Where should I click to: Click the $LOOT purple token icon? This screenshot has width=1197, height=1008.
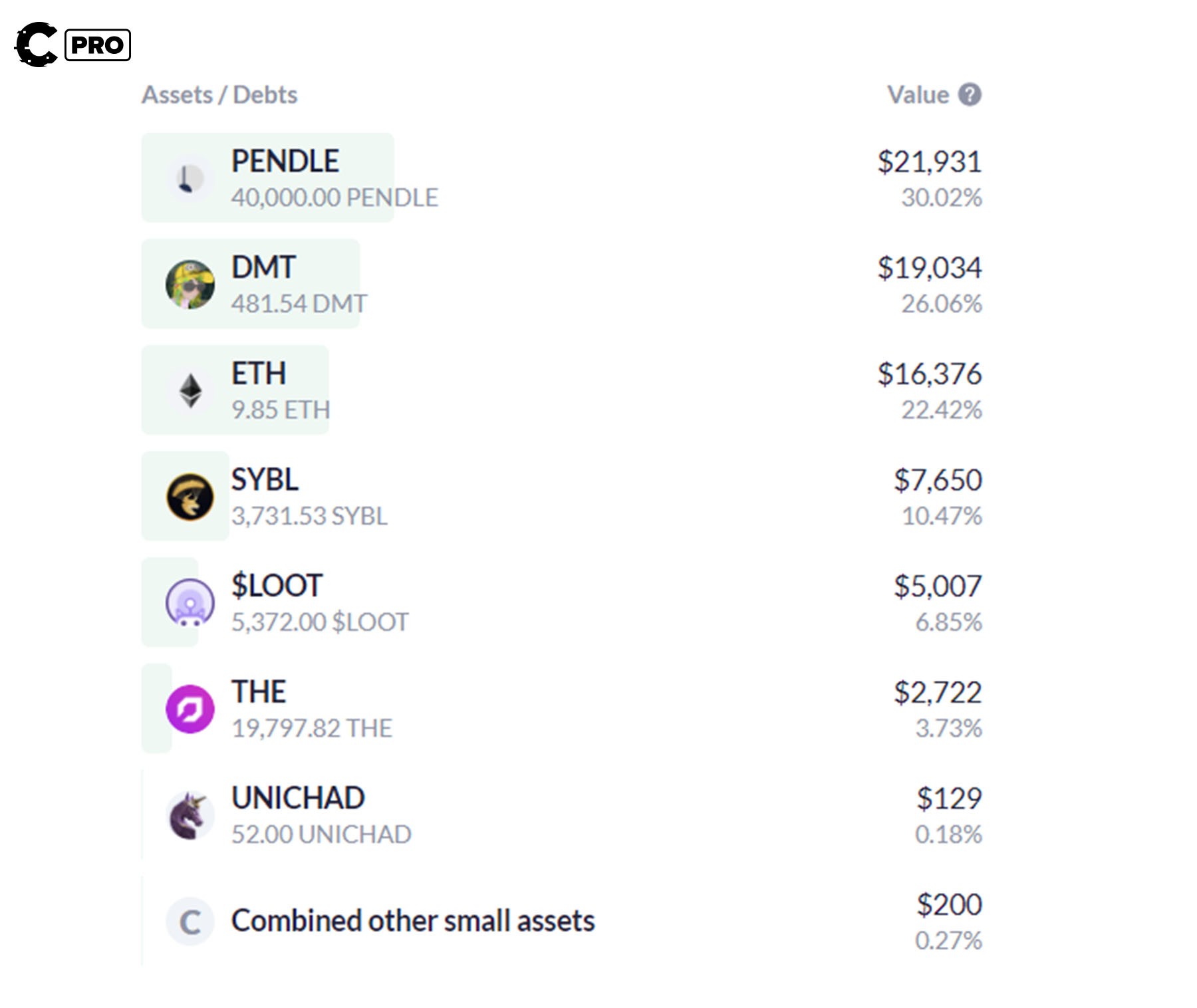tap(190, 603)
